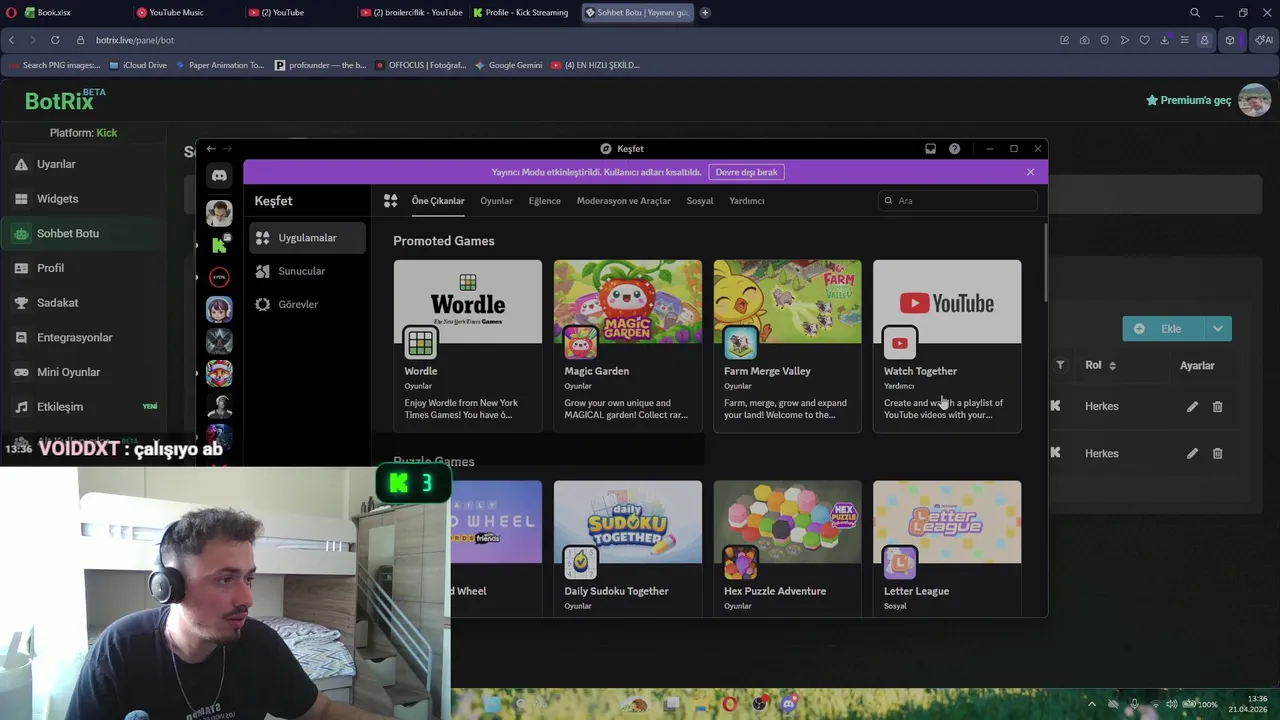The width and height of the screenshot is (1280, 720).
Task: Open Hex Puzzle Adventure card
Action: [787, 548]
